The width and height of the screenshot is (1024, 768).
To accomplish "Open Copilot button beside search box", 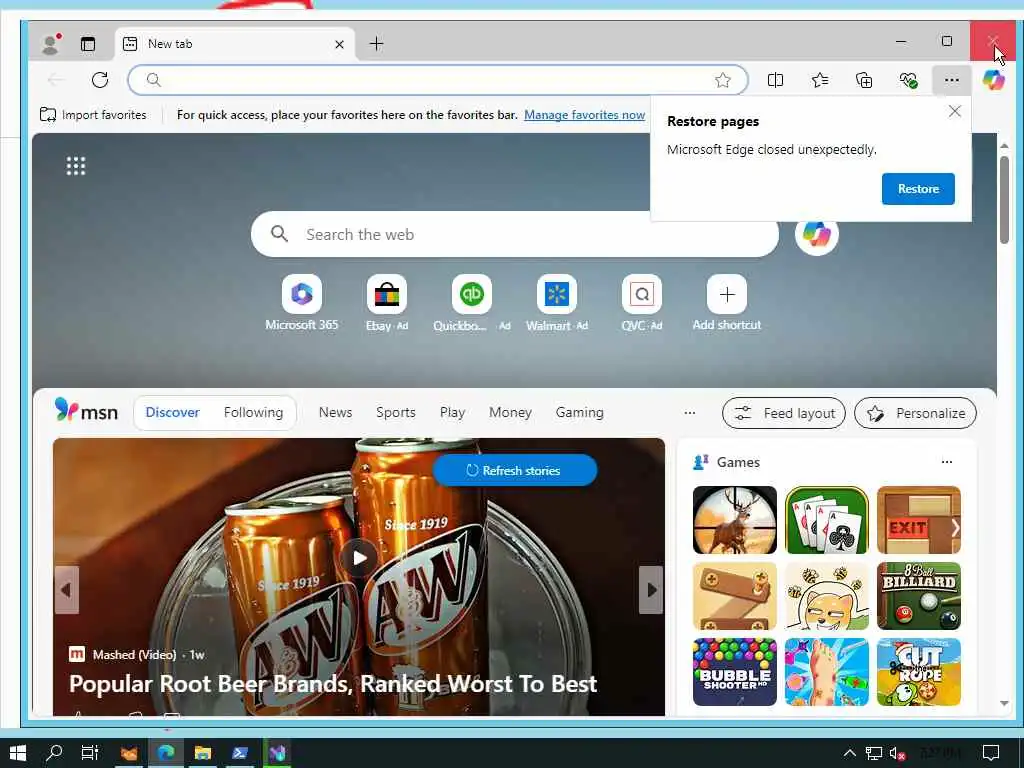I will click(816, 234).
